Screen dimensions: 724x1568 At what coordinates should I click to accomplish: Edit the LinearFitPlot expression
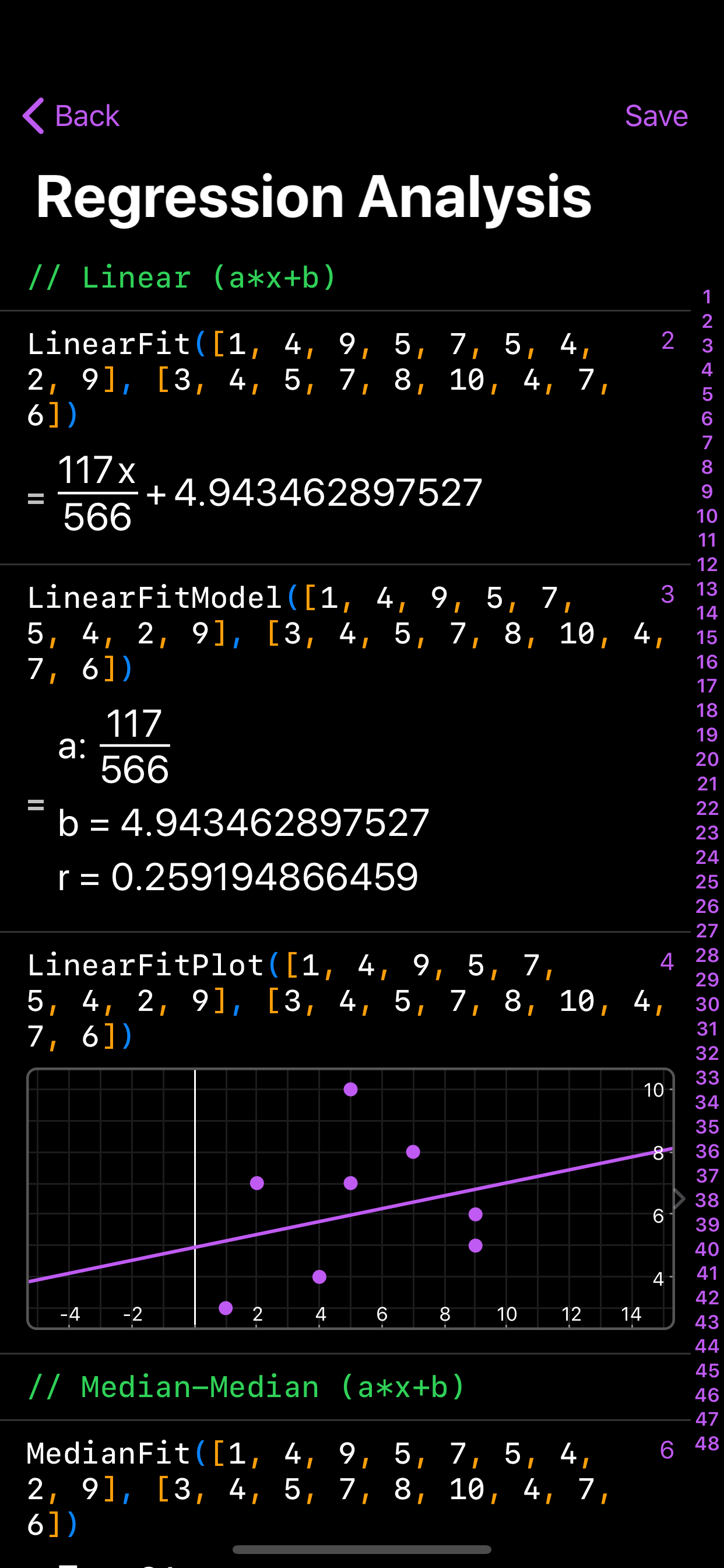click(346, 1000)
